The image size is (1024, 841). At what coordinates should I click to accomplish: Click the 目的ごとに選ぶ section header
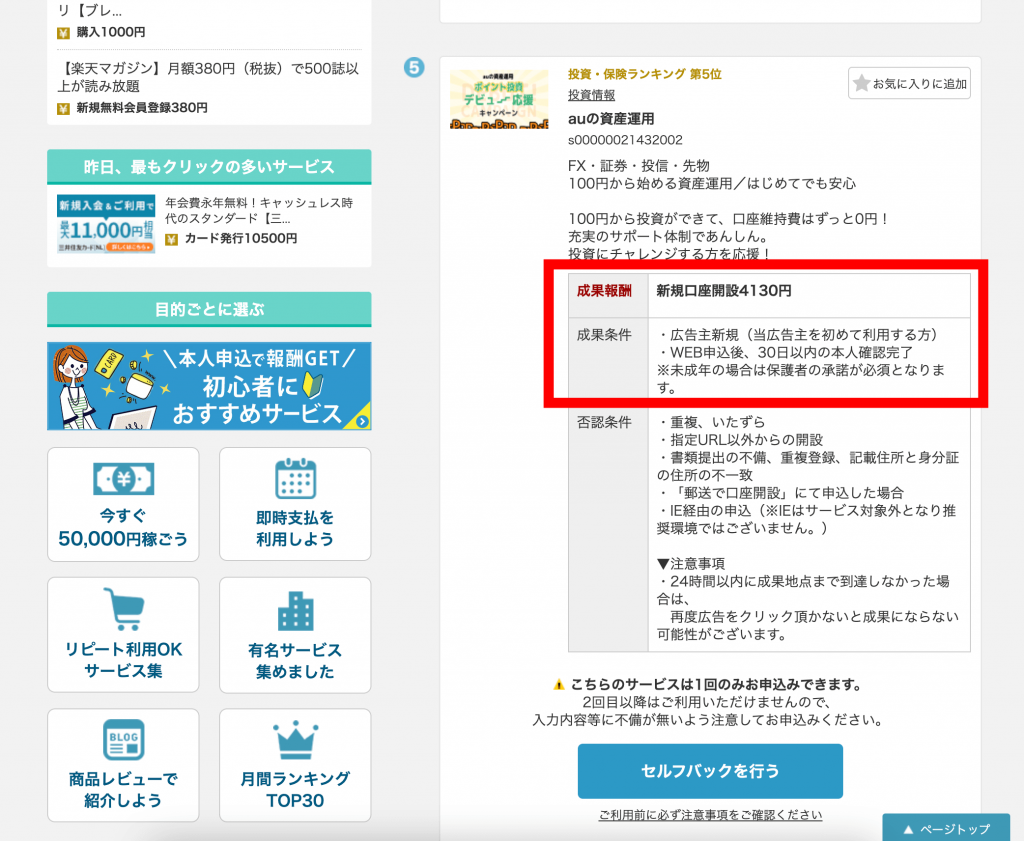[208, 309]
